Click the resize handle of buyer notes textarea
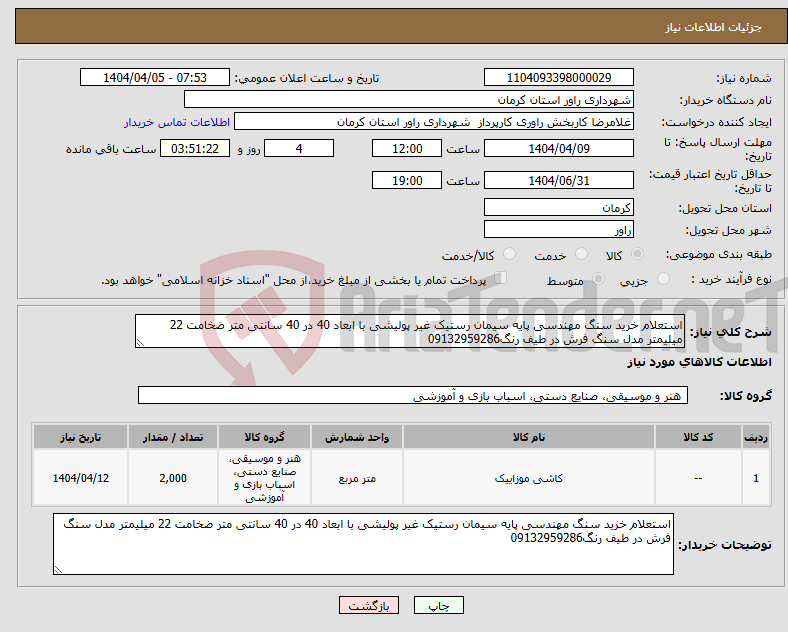This screenshot has height=632, width=788. point(58,570)
